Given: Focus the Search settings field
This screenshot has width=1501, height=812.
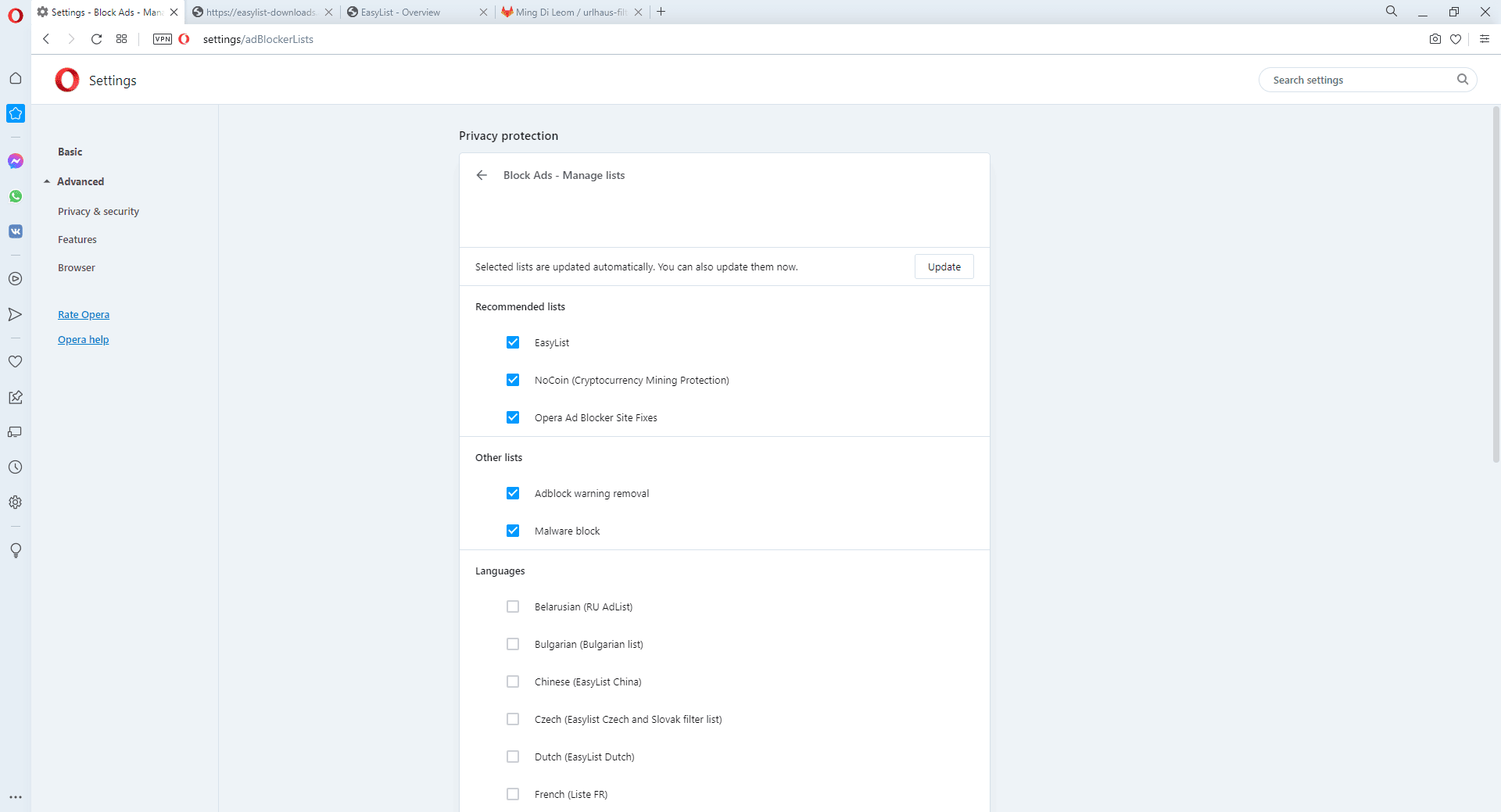Looking at the screenshot, I should click(1367, 80).
